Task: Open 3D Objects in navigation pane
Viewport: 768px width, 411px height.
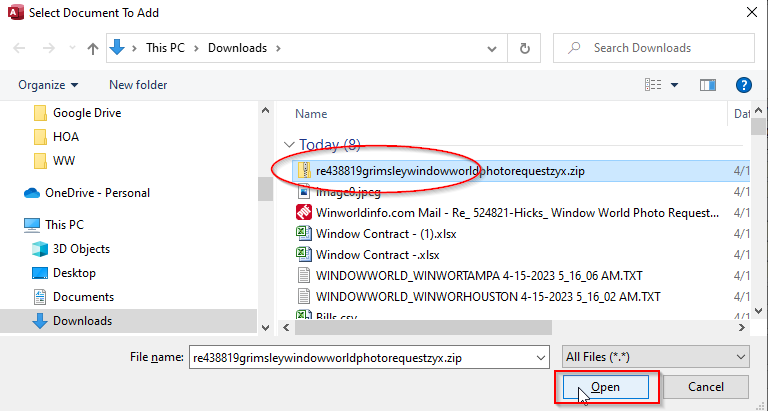Action: (71, 249)
